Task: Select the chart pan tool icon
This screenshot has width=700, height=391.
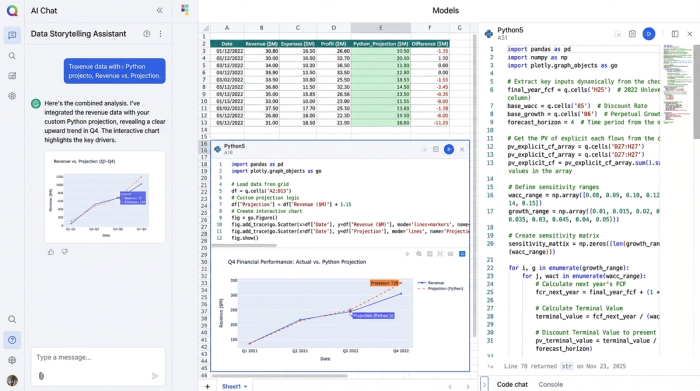Action: pos(407,254)
